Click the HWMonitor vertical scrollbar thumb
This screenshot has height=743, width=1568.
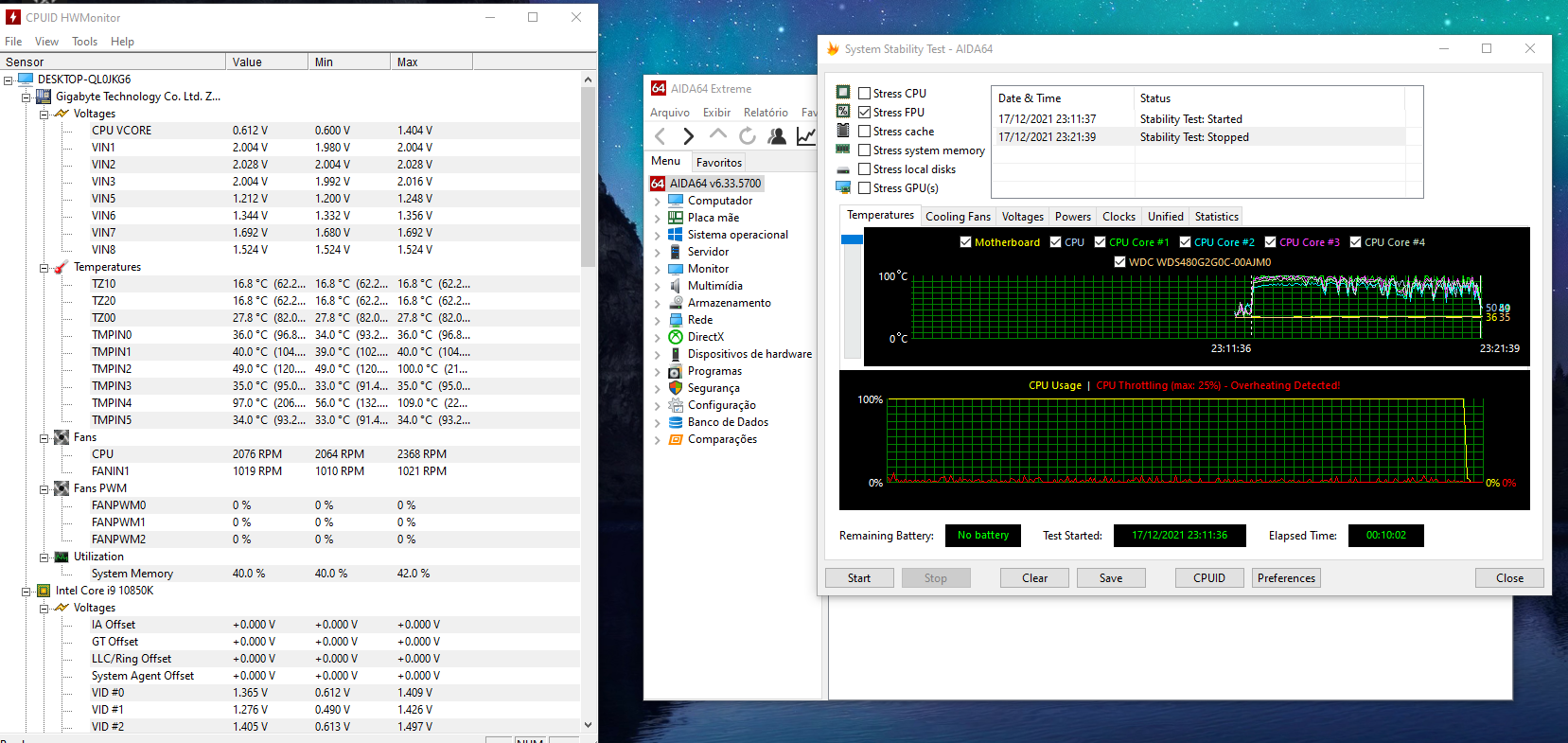pos(588,178)
